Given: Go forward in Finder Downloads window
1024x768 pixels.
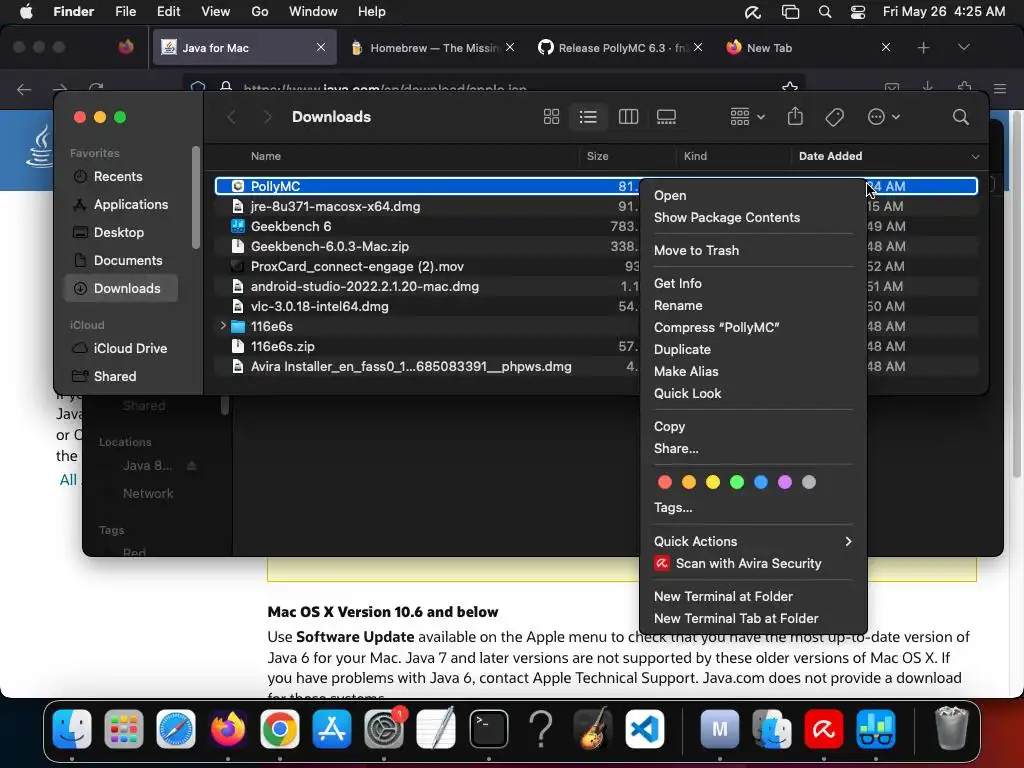Looking at the screenshot, I should (x=266, y=117).
